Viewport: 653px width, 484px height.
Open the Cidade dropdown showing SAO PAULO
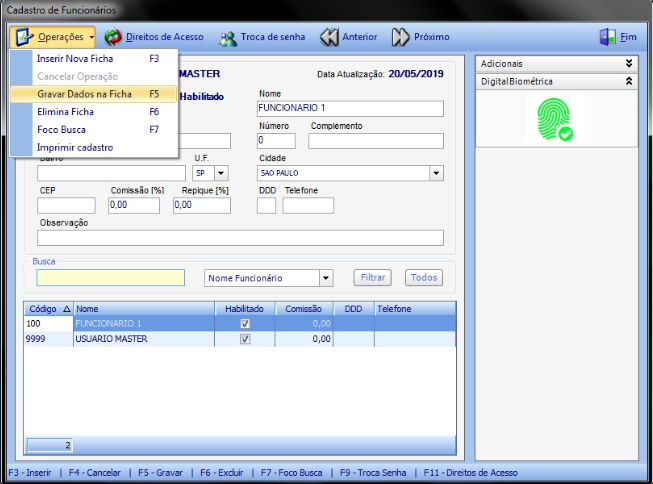tap(436, 173)
